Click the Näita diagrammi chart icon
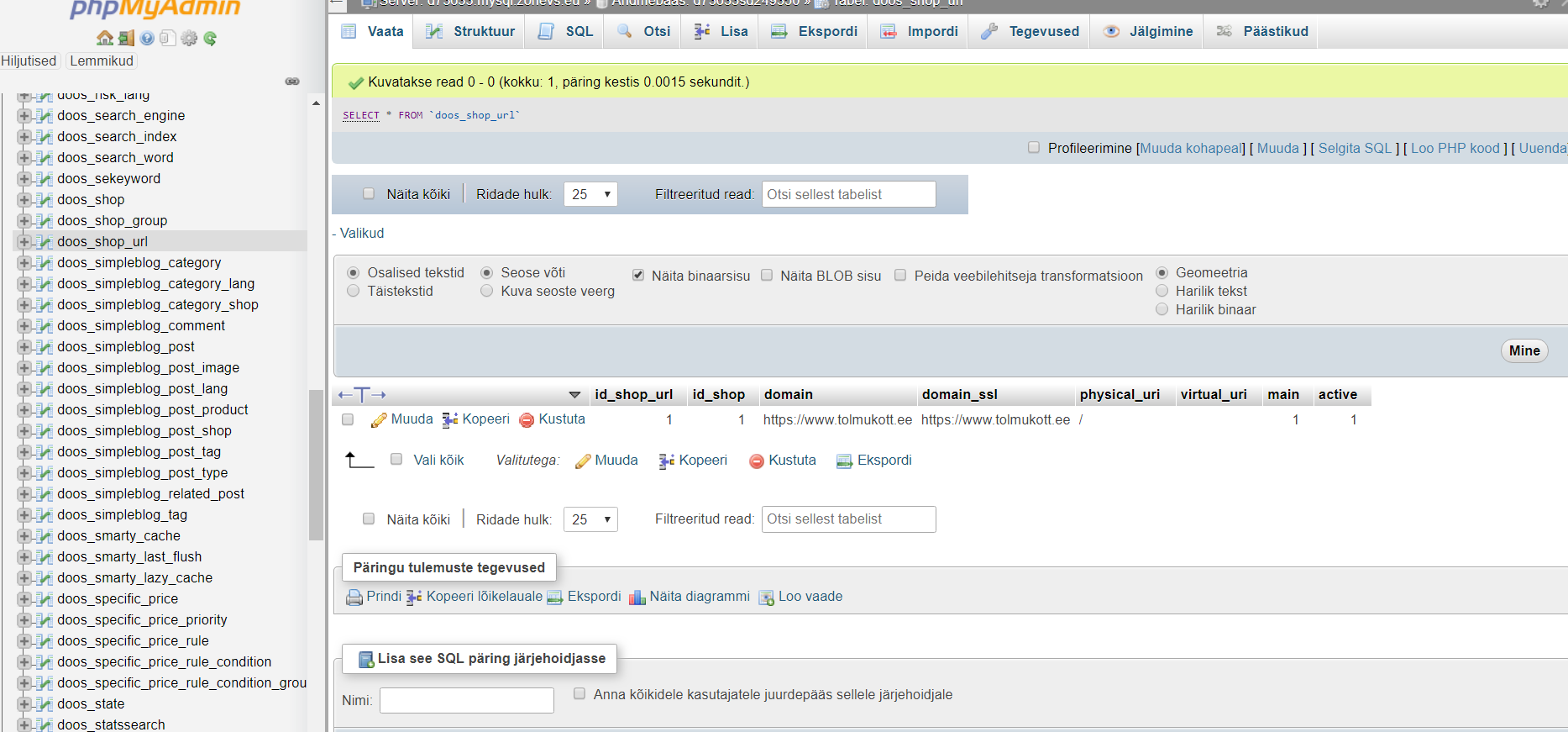This screenshot has width=1568, height=732. point(637,598)
